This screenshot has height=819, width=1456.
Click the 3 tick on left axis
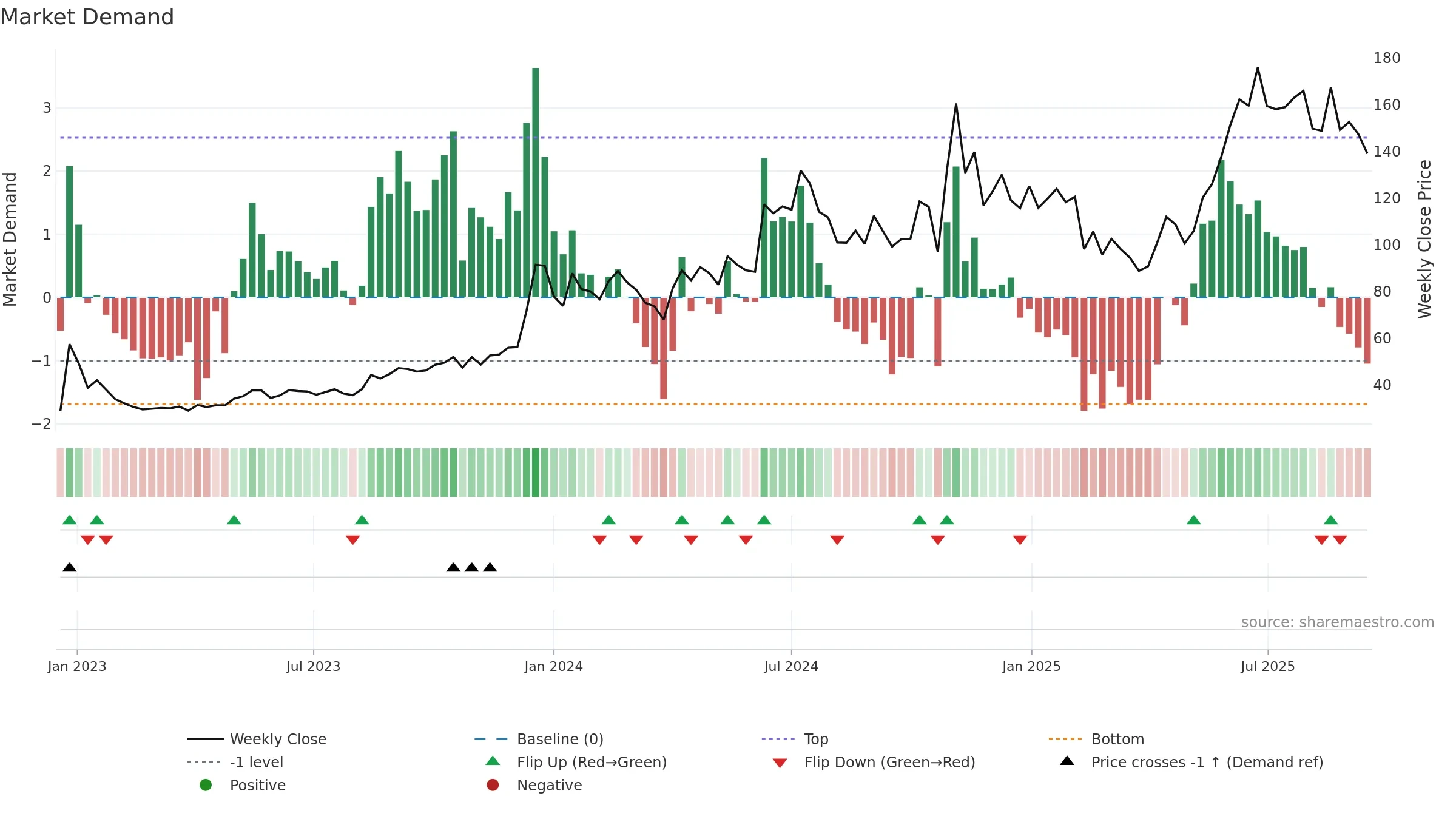pos(47,108)
